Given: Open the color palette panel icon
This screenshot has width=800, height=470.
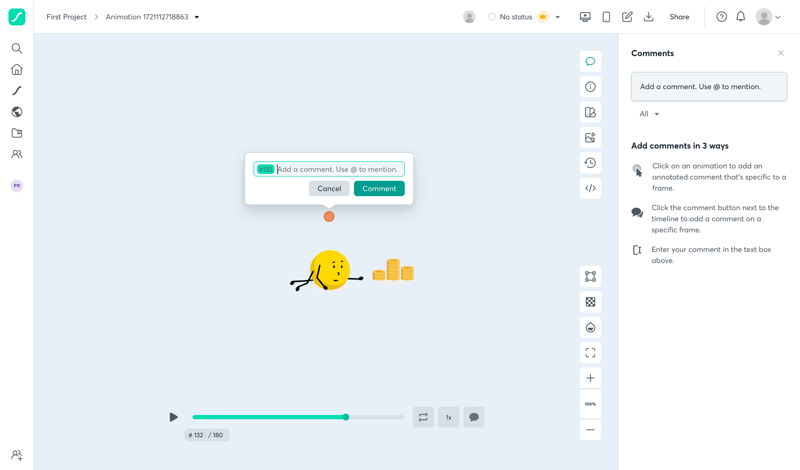Looking at the screenshot, I should [x=590, y=112].
